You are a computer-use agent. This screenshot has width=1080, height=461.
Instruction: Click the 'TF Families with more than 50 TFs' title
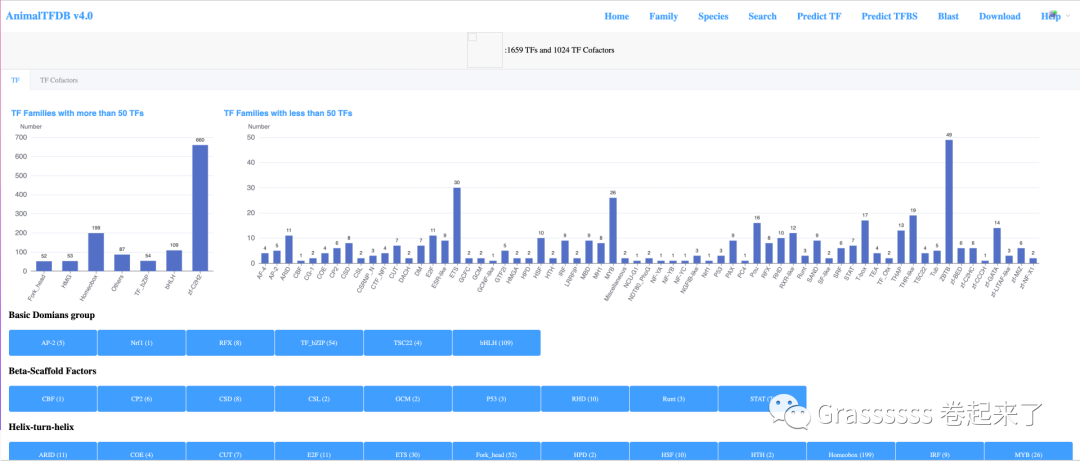point(78,113)
